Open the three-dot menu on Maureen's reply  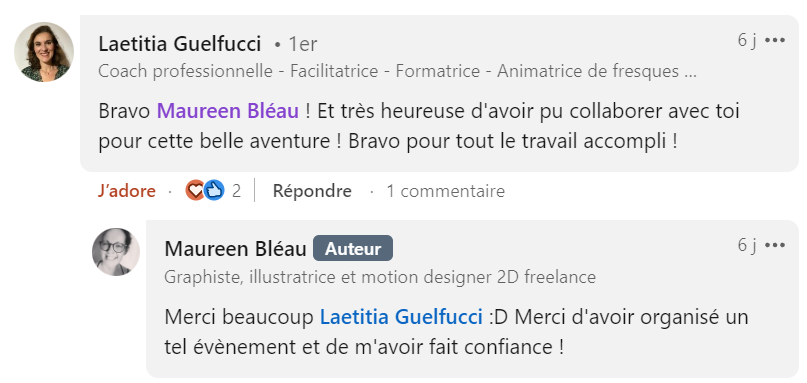tap(775, 246)
